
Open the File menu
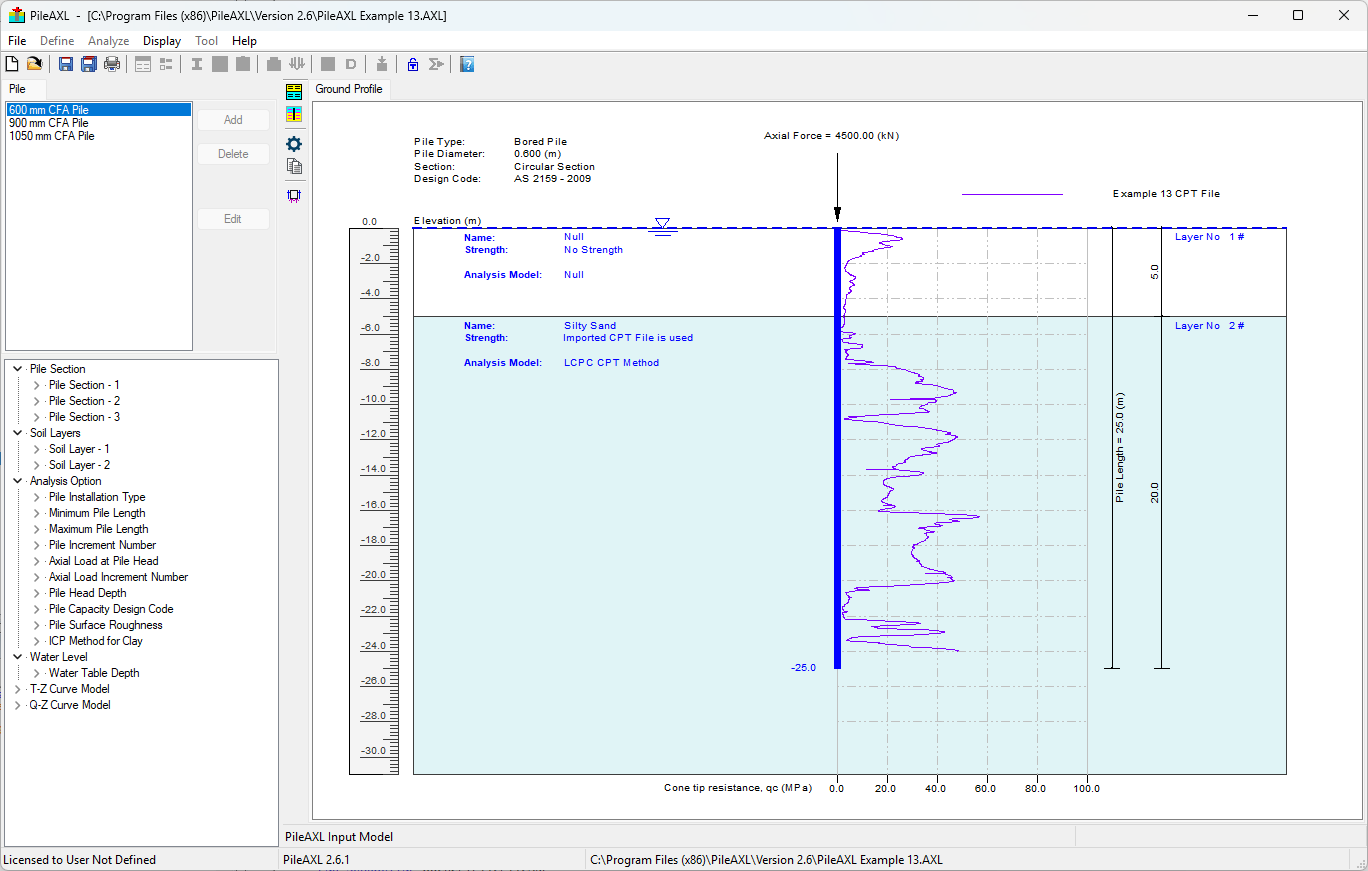(x=17, y=41)
